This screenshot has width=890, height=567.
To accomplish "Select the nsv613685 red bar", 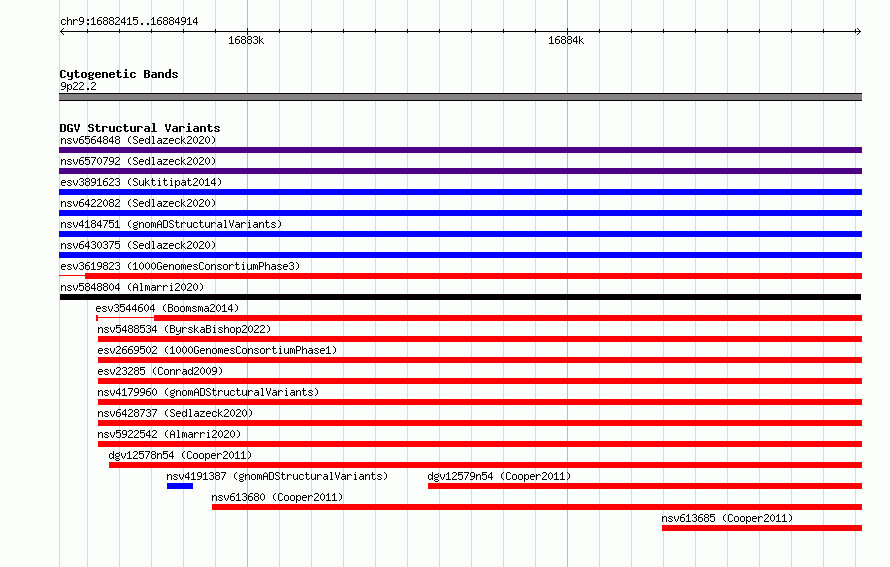I will 762,528.
